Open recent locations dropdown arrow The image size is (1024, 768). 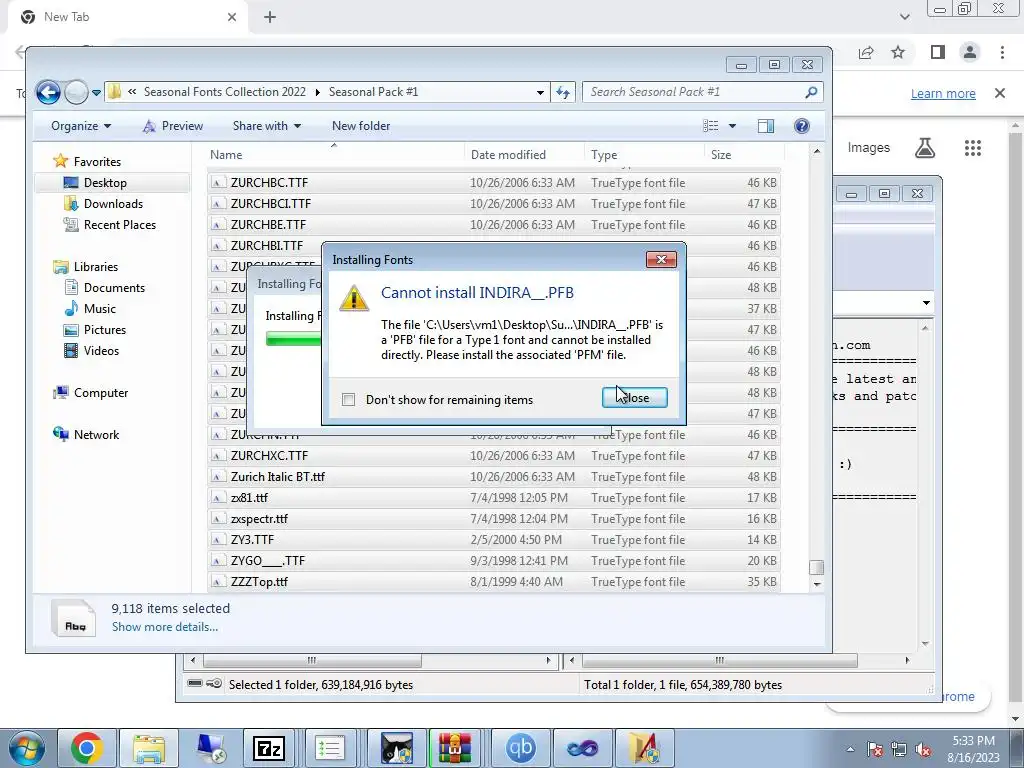pos(97,93)
